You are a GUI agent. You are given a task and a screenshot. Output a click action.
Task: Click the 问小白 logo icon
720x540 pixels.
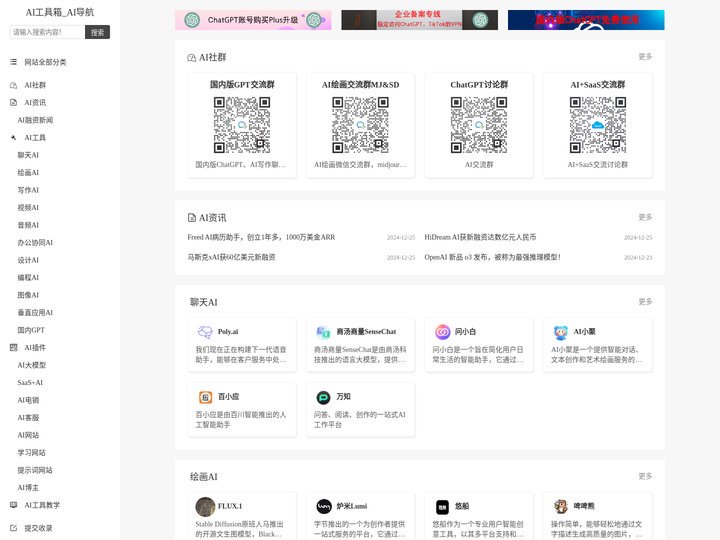point(443,332)
